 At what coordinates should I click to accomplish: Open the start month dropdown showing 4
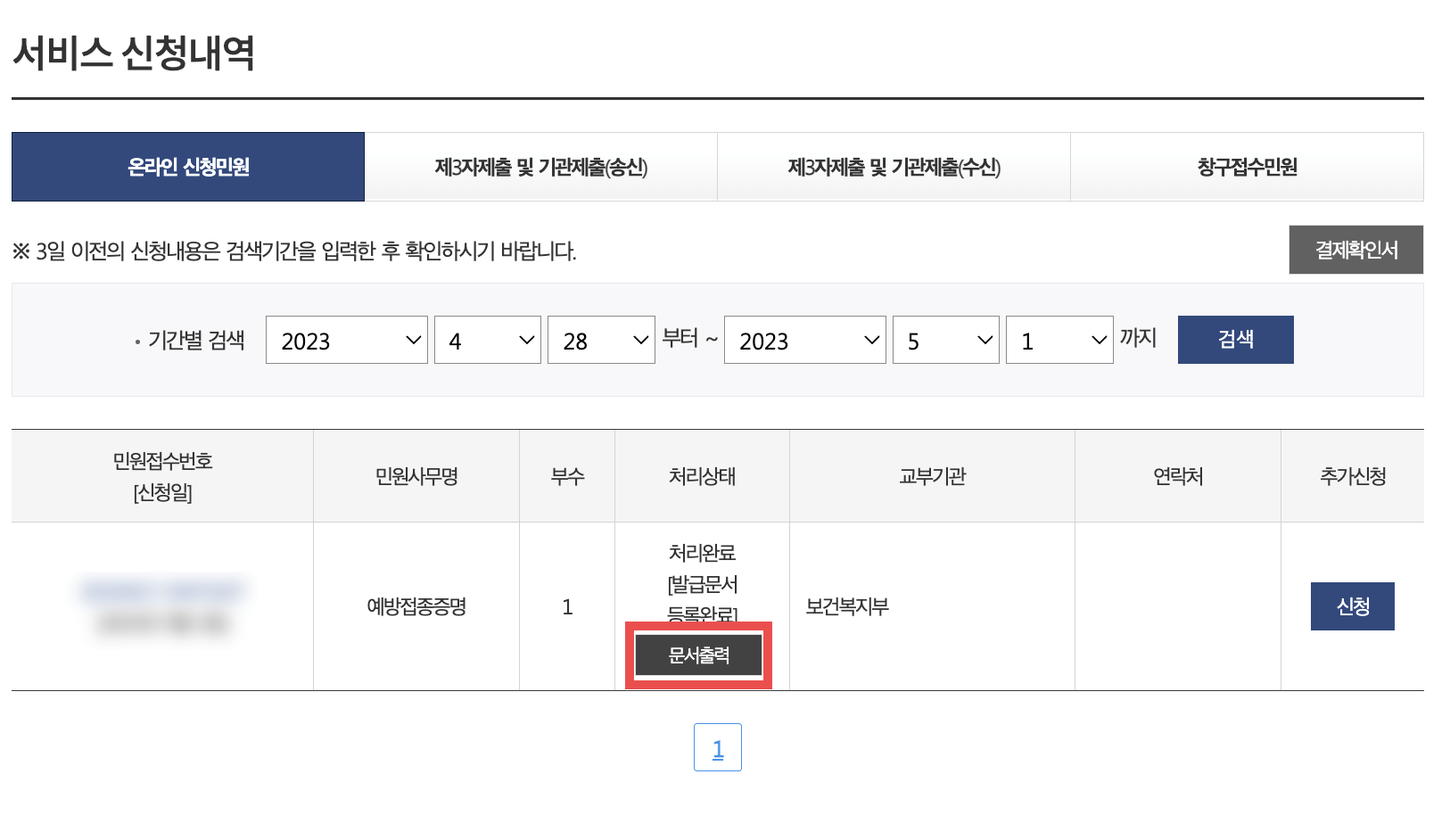[x=487, y=340]
